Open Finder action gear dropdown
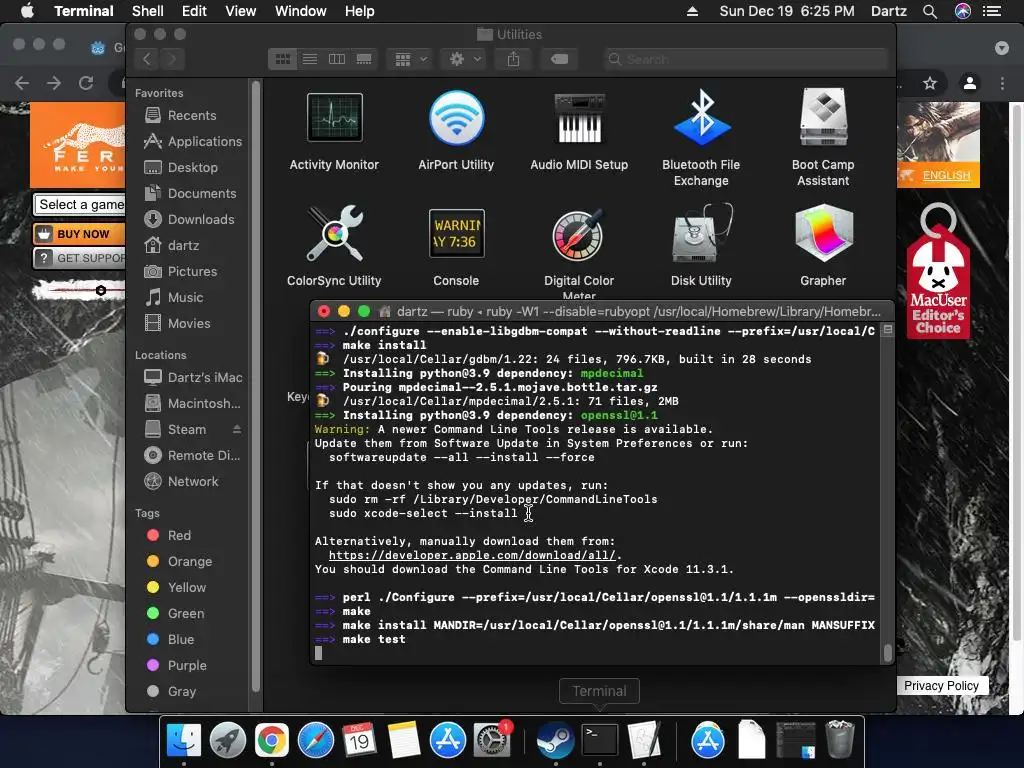Image resolution: width=1024 pixels, height=768 pixels. [466, 59]
